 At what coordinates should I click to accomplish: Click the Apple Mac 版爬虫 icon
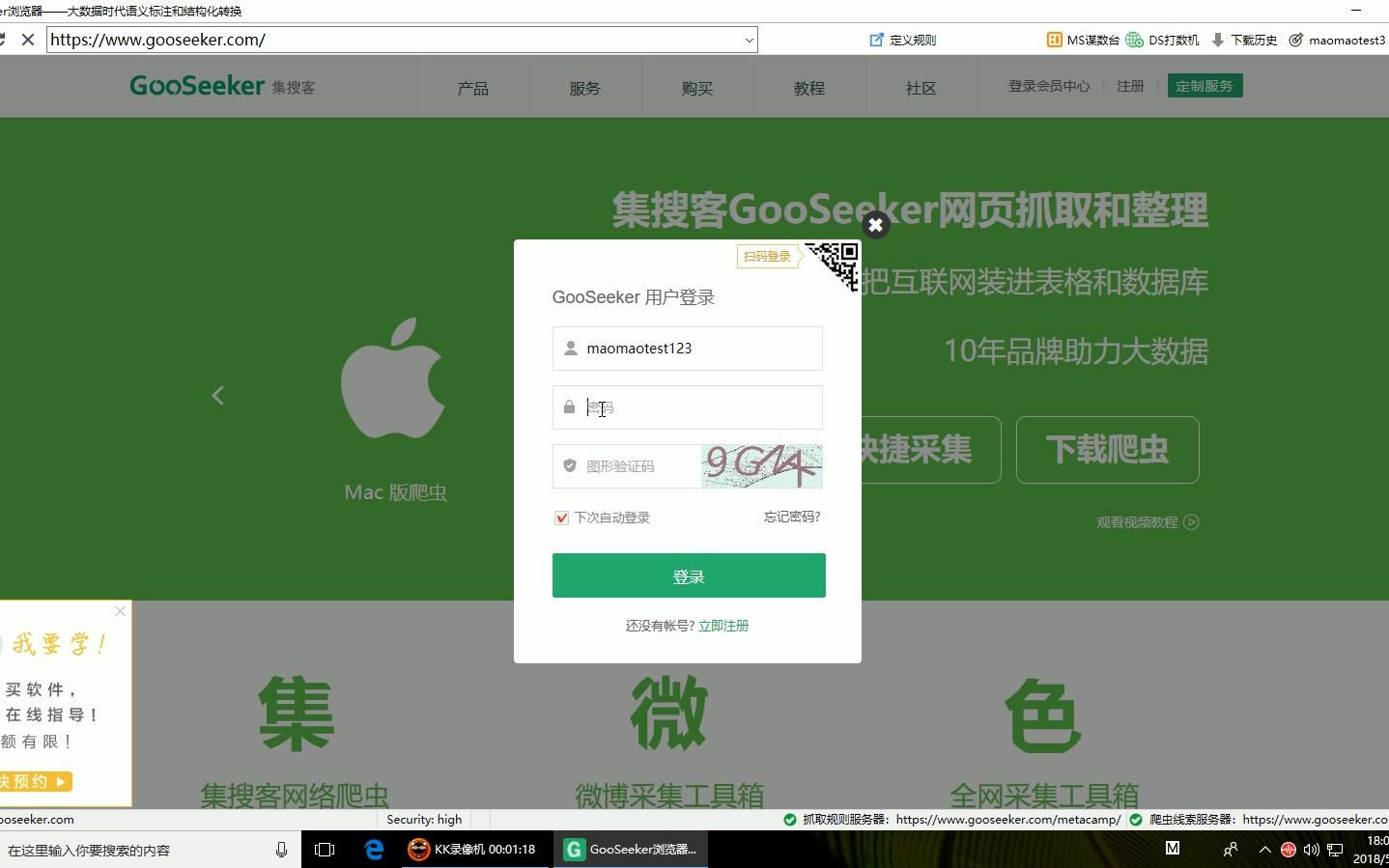394,378
